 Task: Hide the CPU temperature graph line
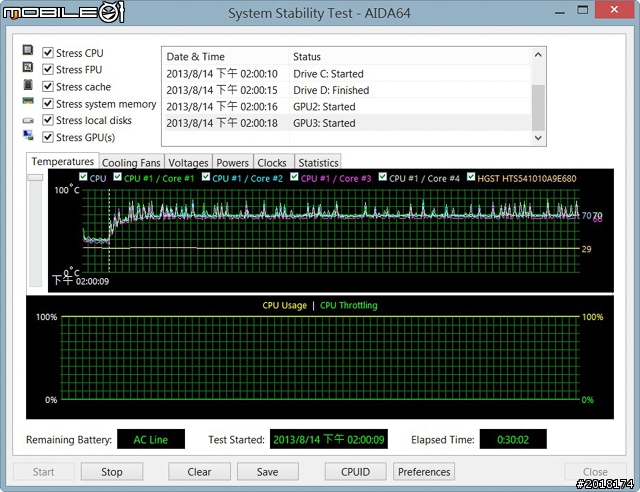[x=83, y=177]
